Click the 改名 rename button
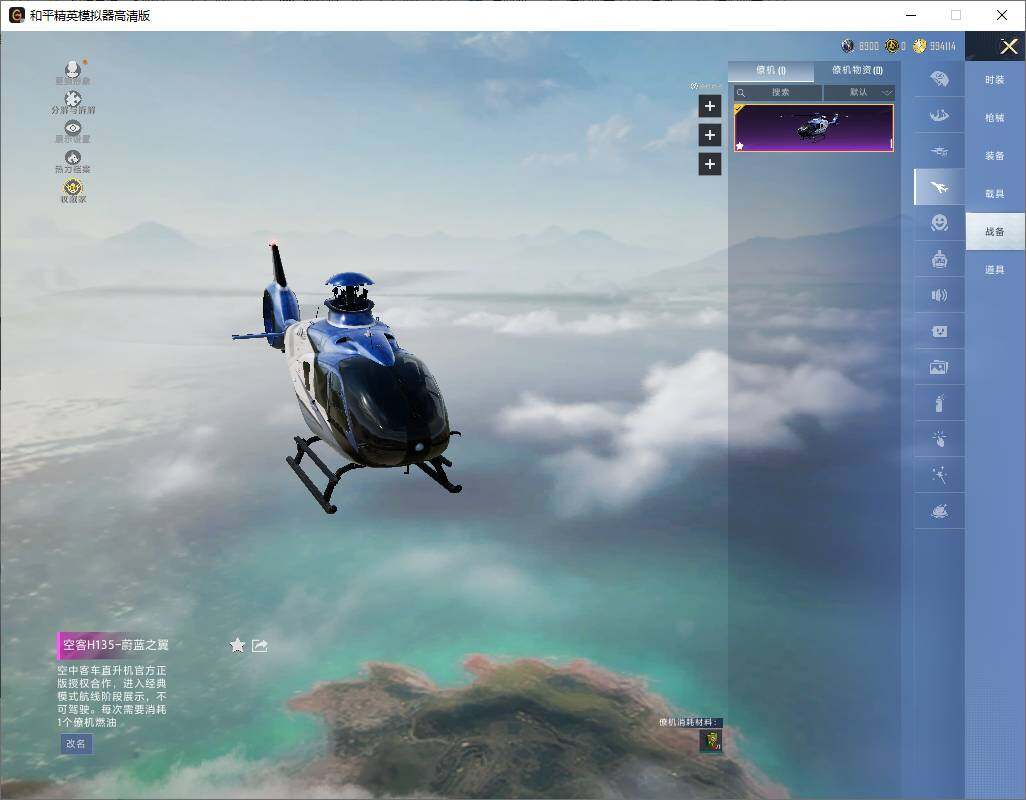The height and width of the screenshot is (800, 1026). (x=76, y=743)
